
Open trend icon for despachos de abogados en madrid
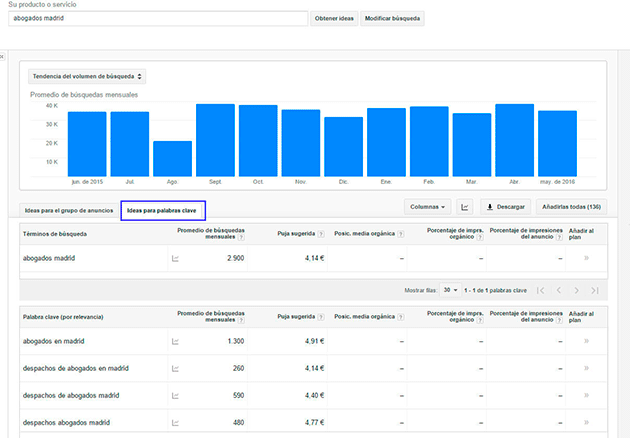coord(175,368)
